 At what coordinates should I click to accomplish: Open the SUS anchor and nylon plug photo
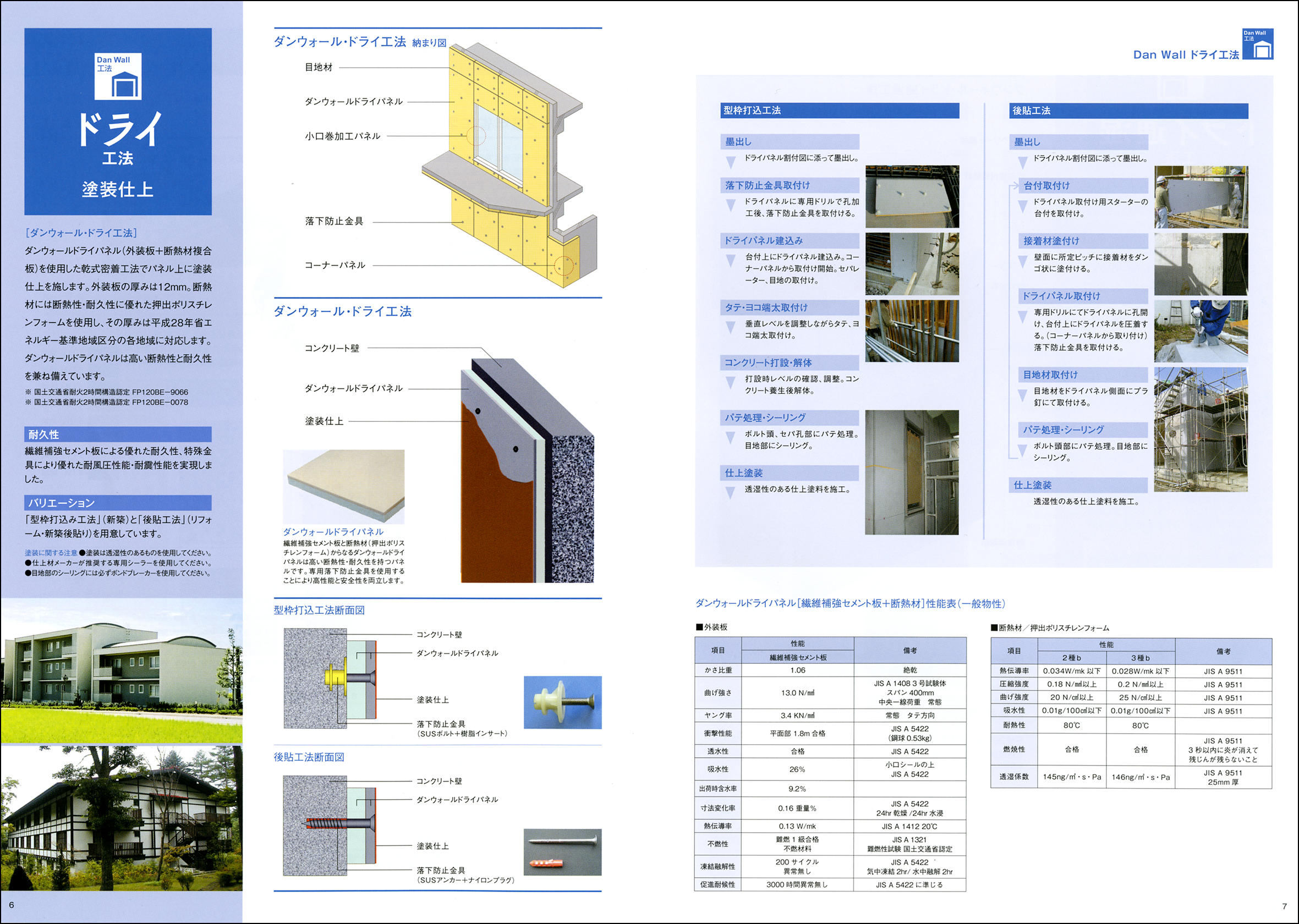[563, 852]
